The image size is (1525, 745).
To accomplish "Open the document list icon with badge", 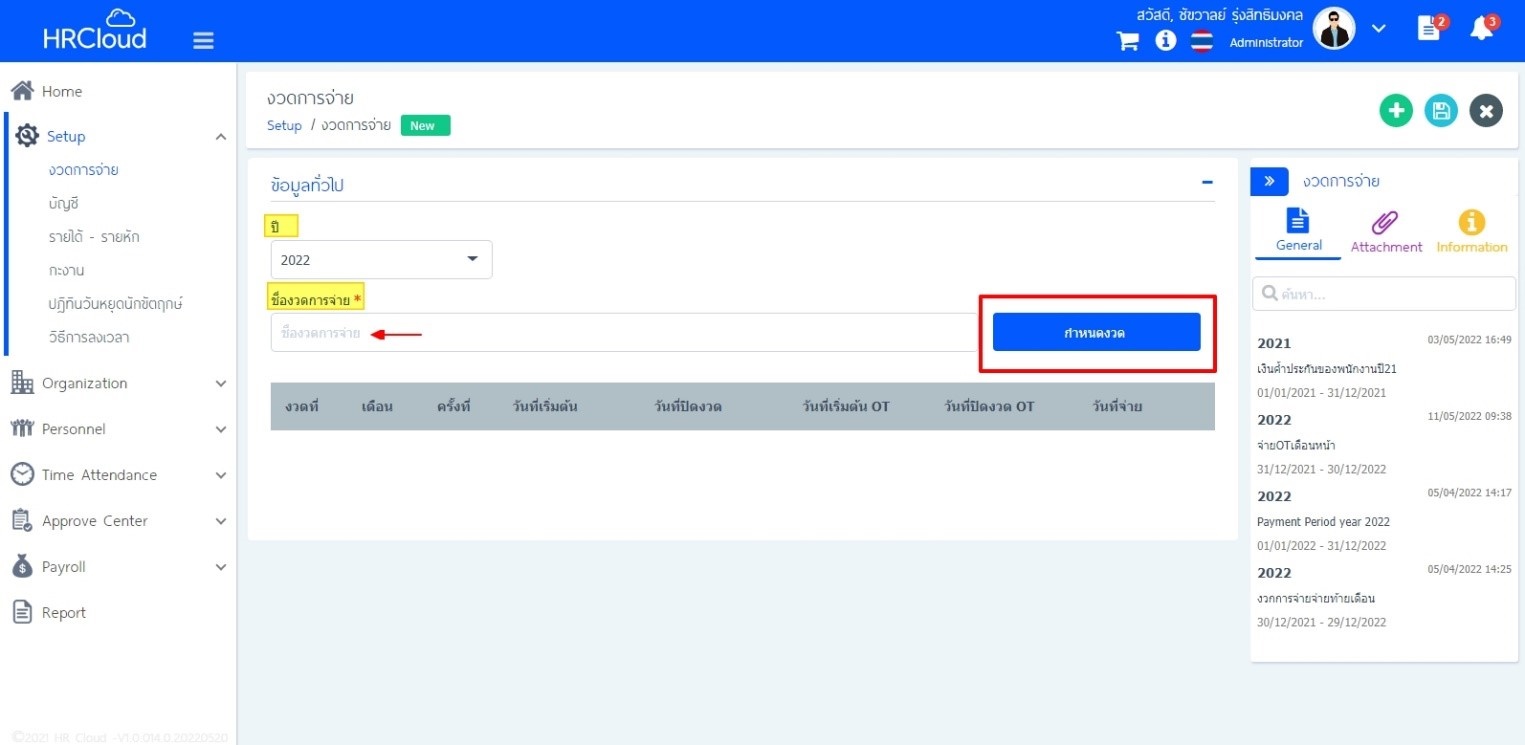I will point(1429,30).
